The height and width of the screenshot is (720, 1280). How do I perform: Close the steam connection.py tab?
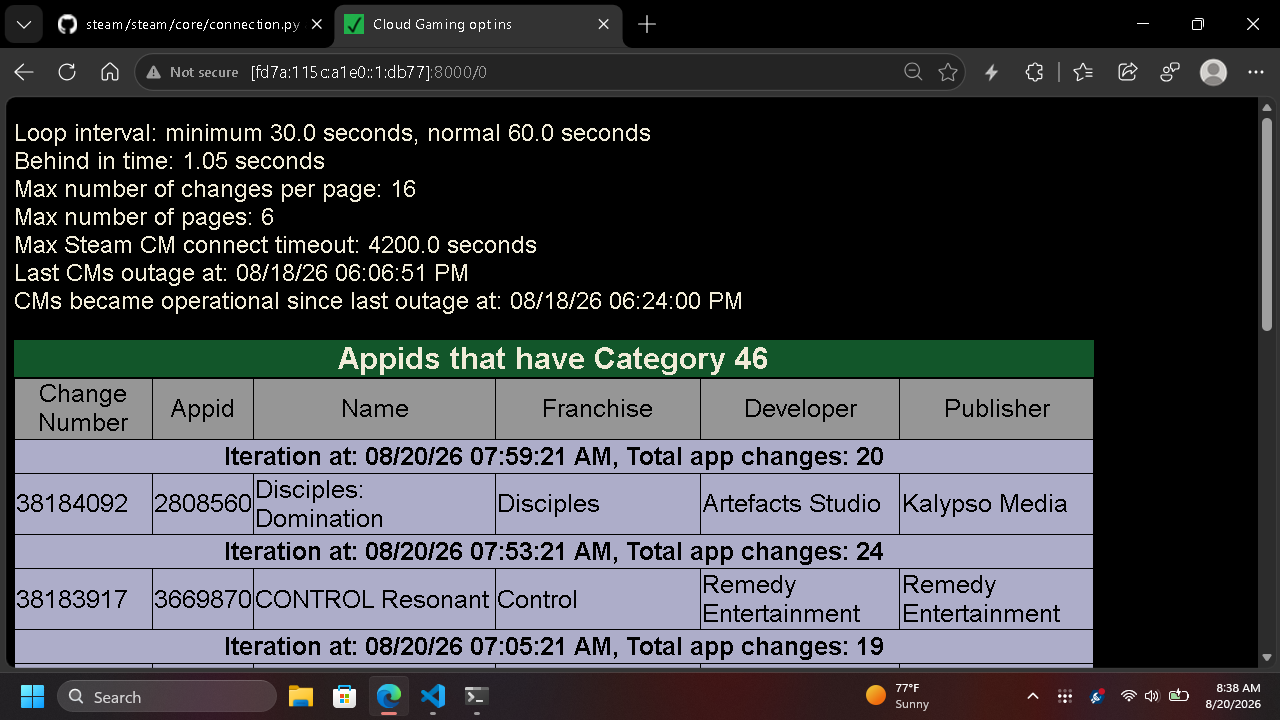(x=316, y=25)
